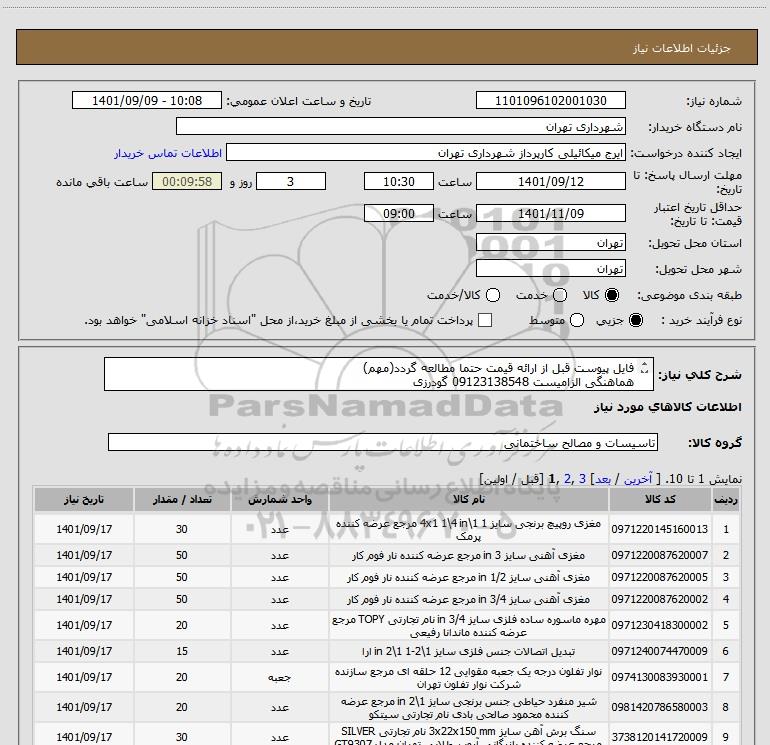Click item name سنگ برش آهن SILVER
Image resolution: width=770 pixels, height=745 pixels.
click(x=468, y=737)
